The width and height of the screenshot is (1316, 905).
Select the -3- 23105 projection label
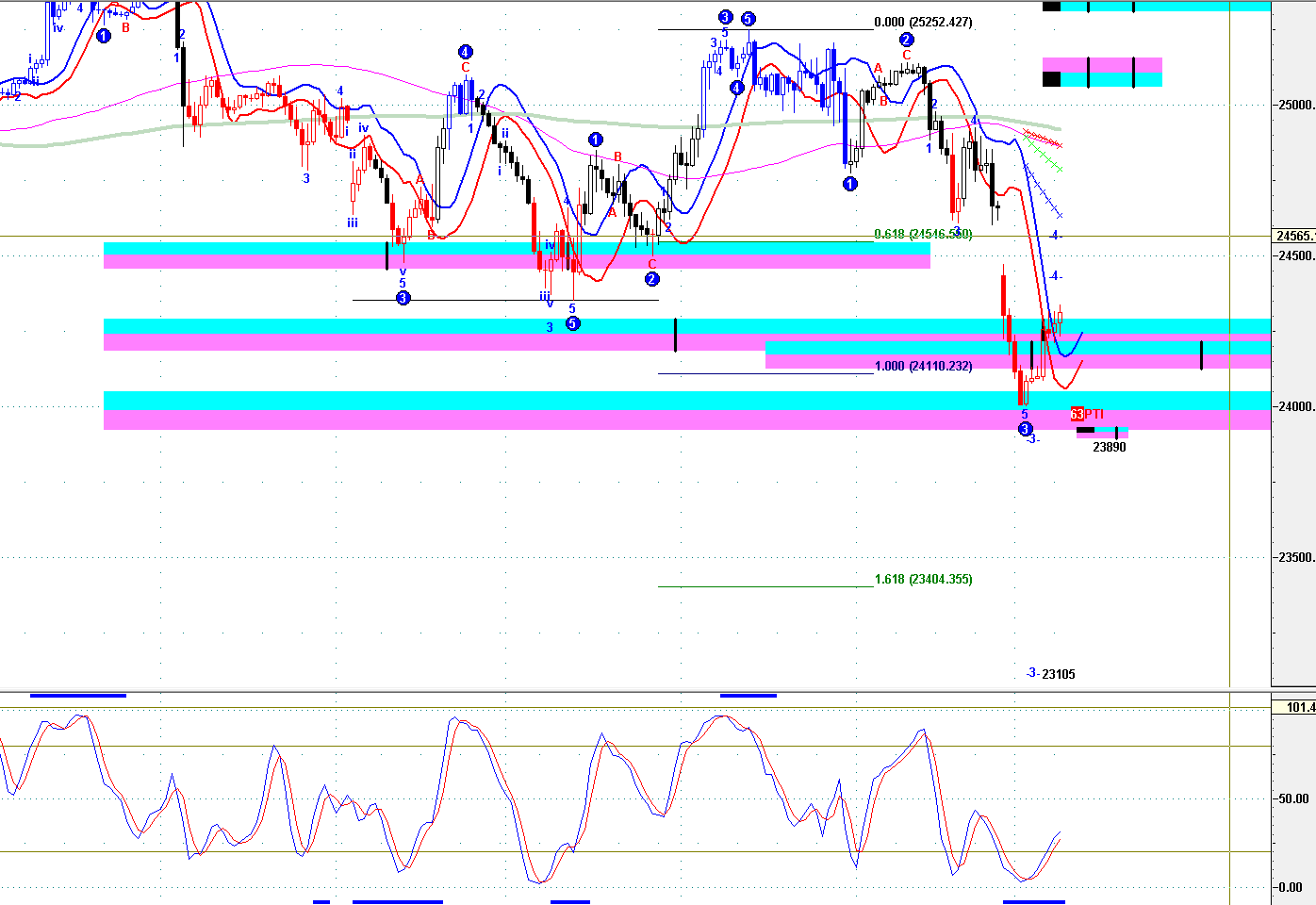click(1050, 673)
